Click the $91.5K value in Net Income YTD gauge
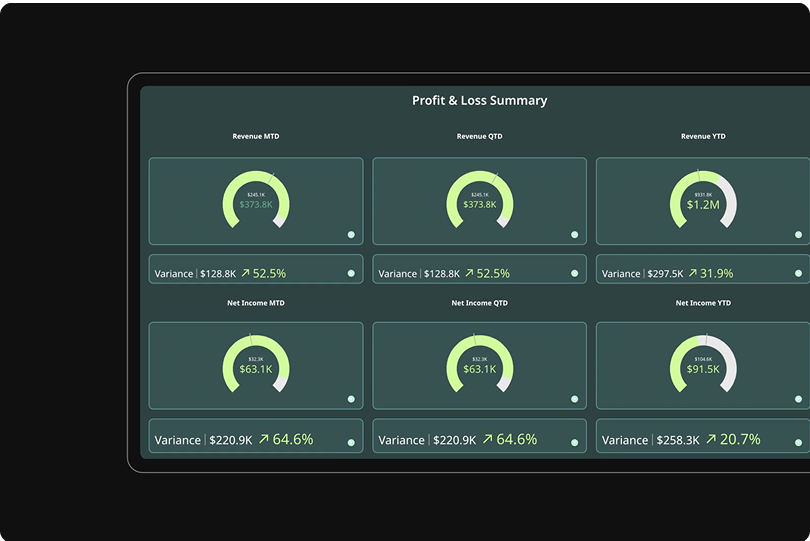 point(703,369)
